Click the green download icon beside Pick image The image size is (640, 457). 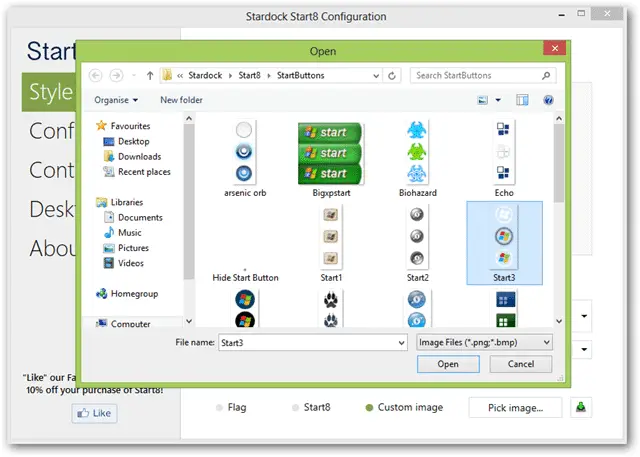coord(581,408)
